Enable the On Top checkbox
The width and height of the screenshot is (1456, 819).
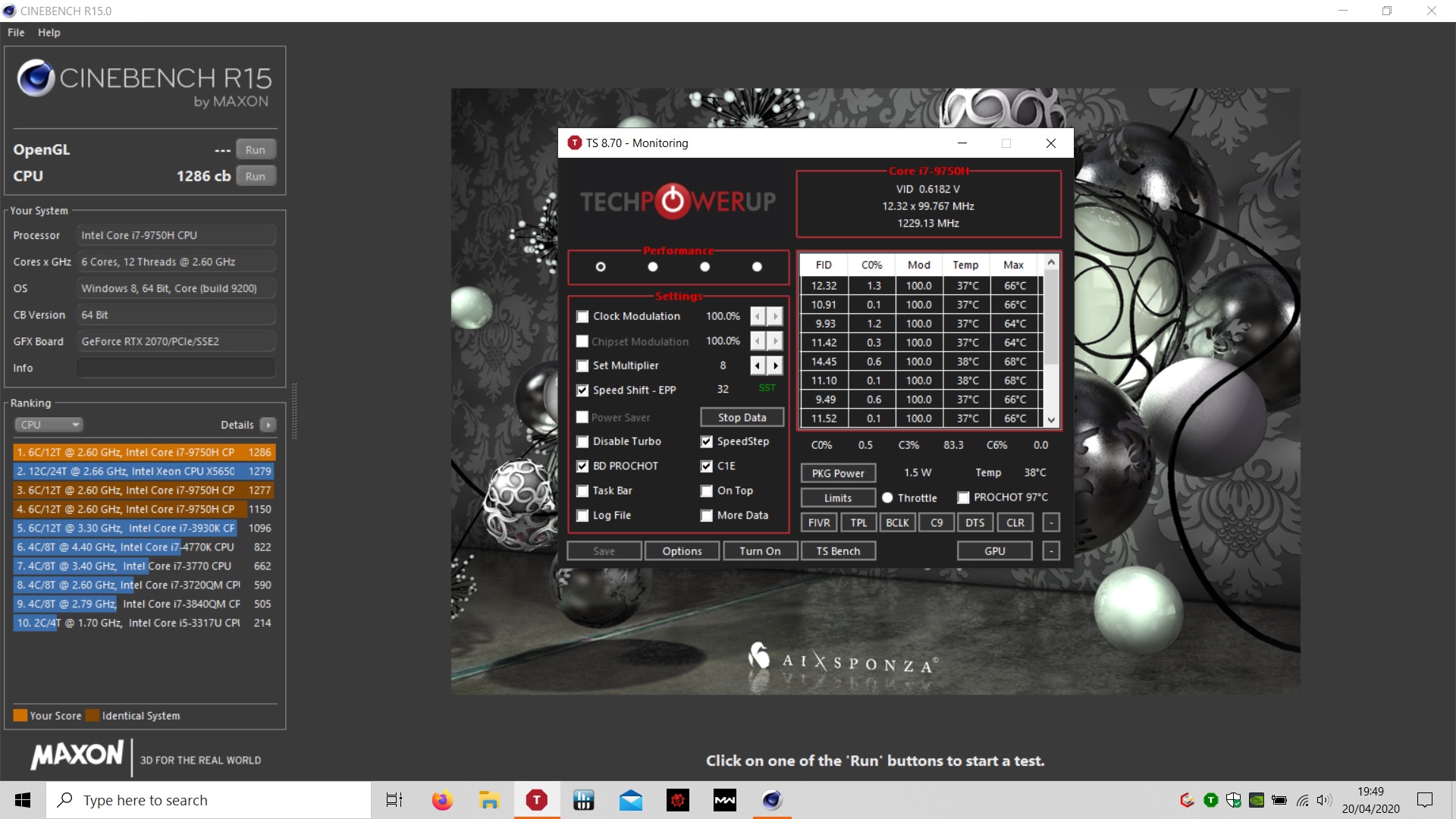707,491
